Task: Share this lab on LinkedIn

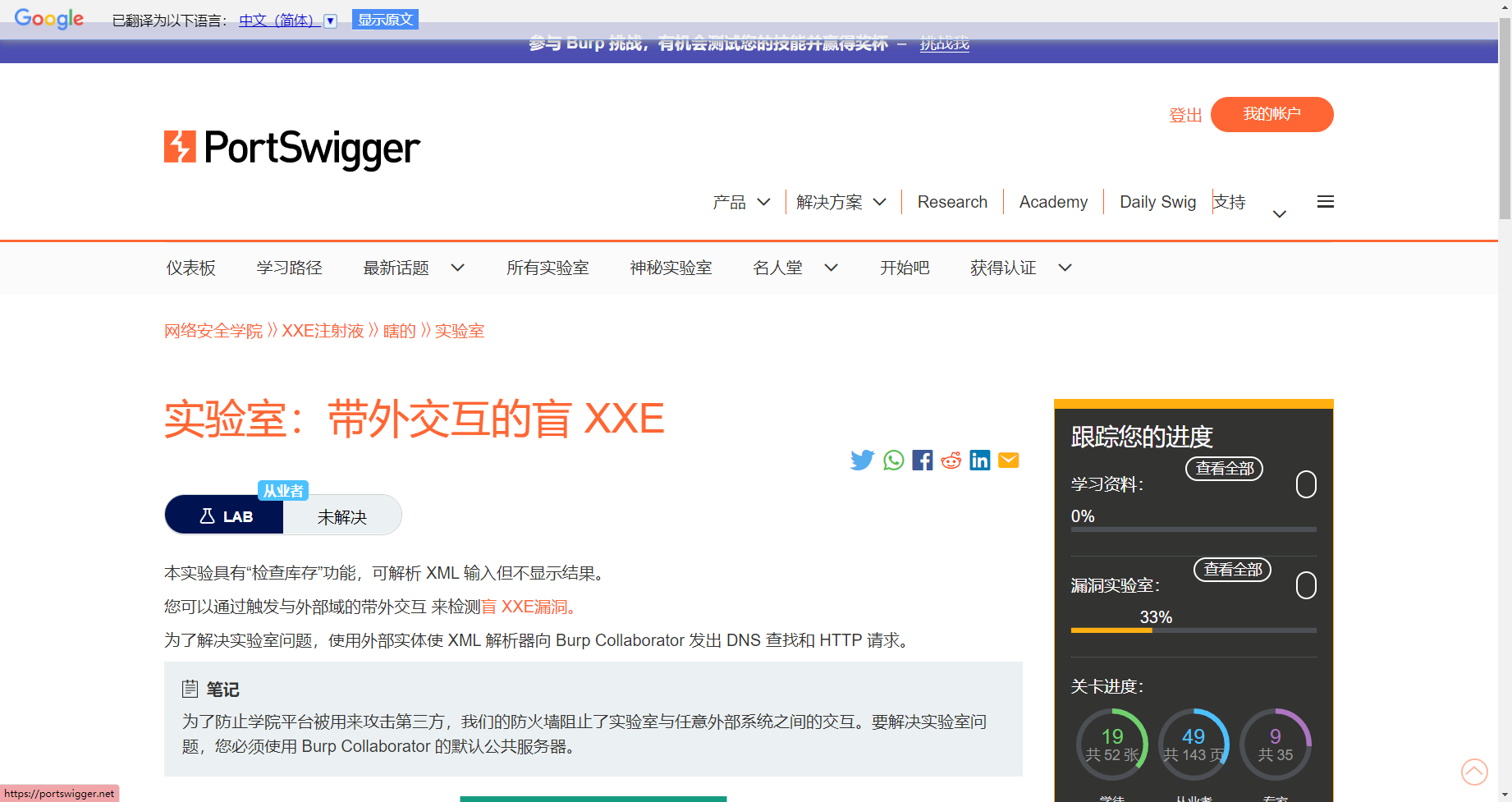Action: pos(980,461)
